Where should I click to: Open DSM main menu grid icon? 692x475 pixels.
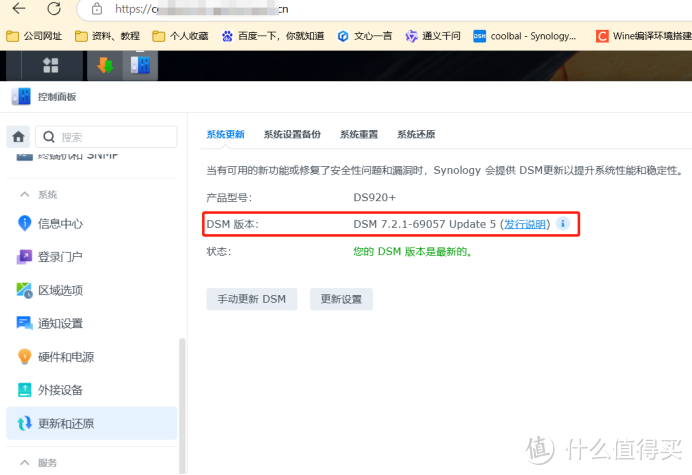coord(50,65)
